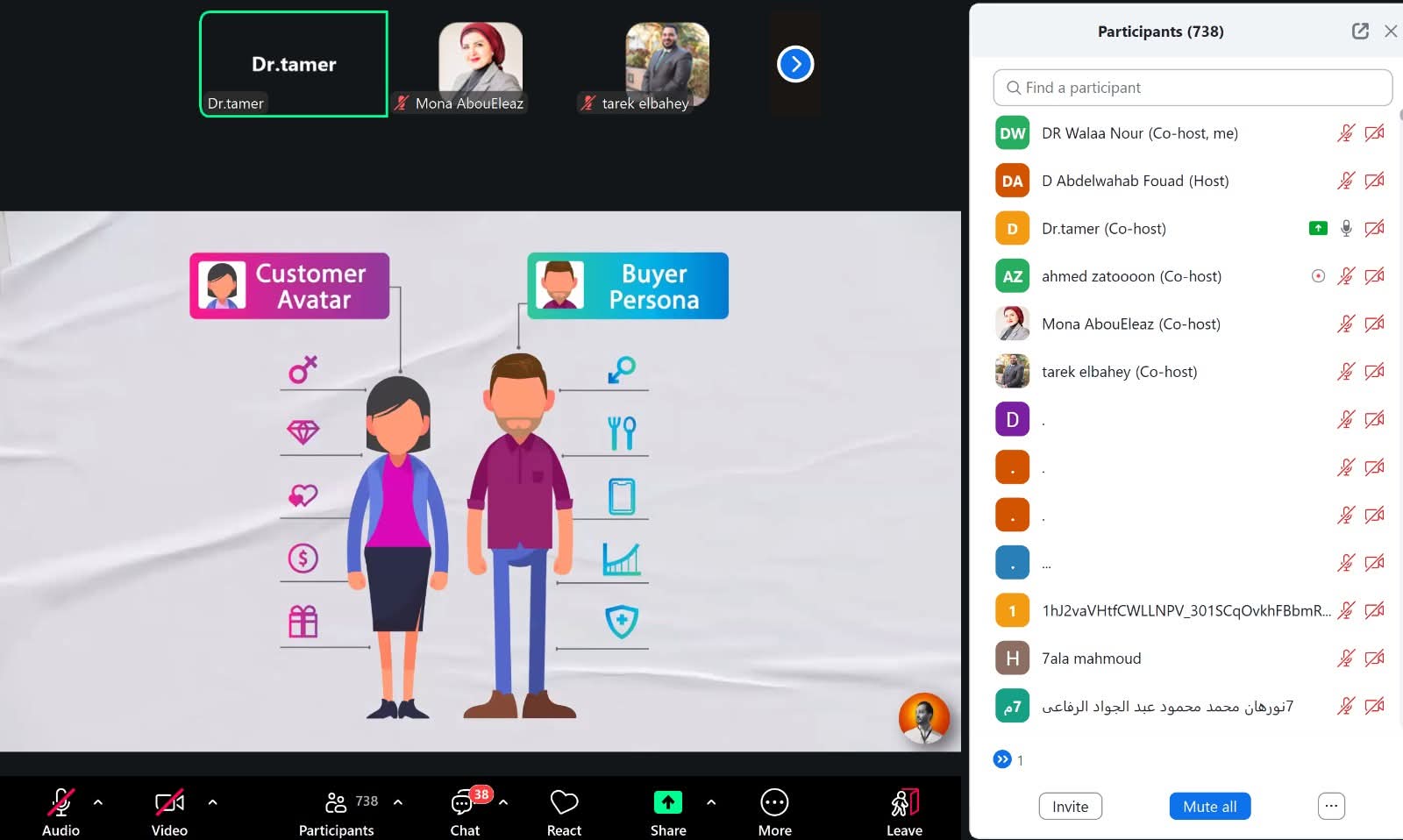Click the Participants icon in toolbar

pos(336,803)
